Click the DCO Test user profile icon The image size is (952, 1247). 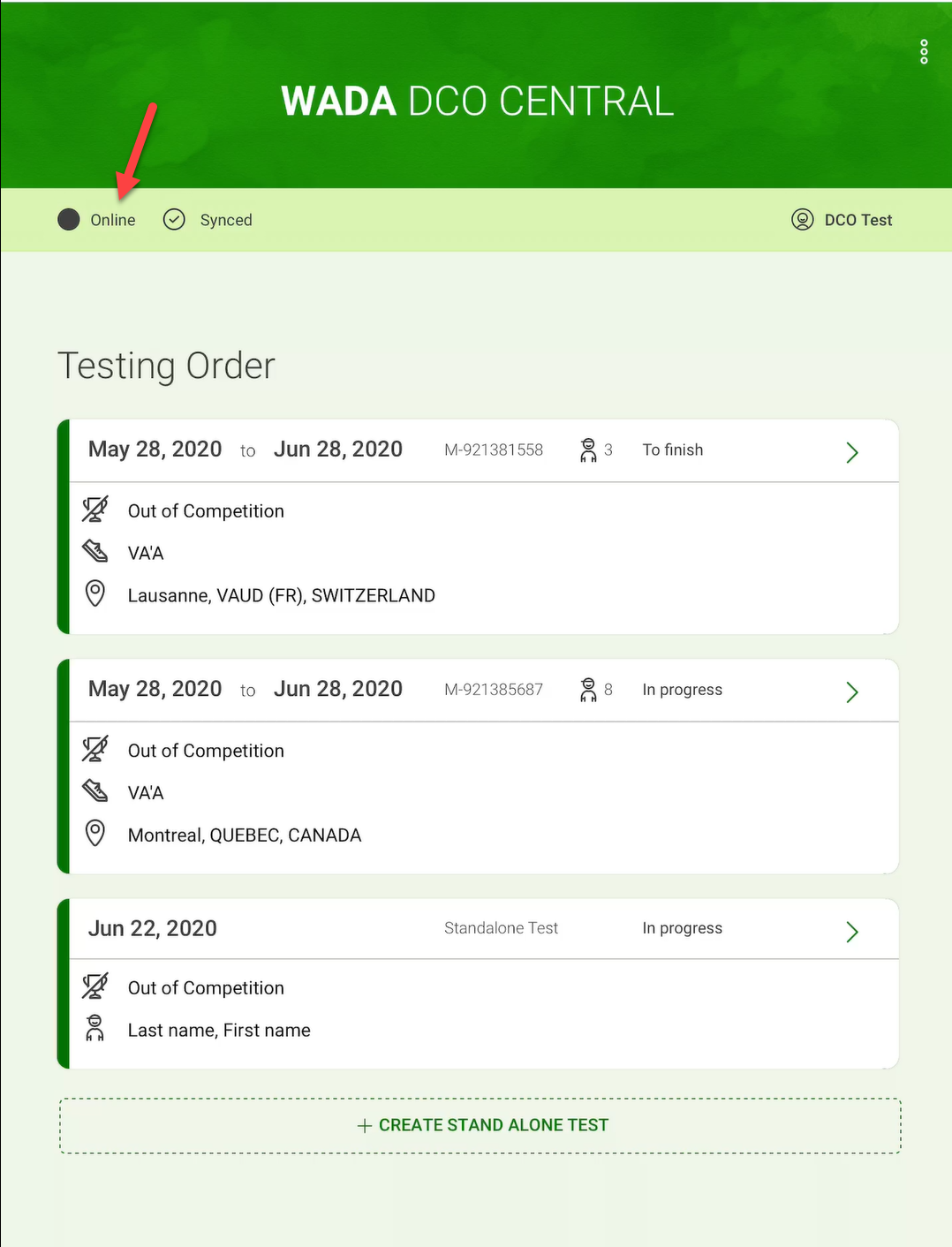click(x=802, y=220)
